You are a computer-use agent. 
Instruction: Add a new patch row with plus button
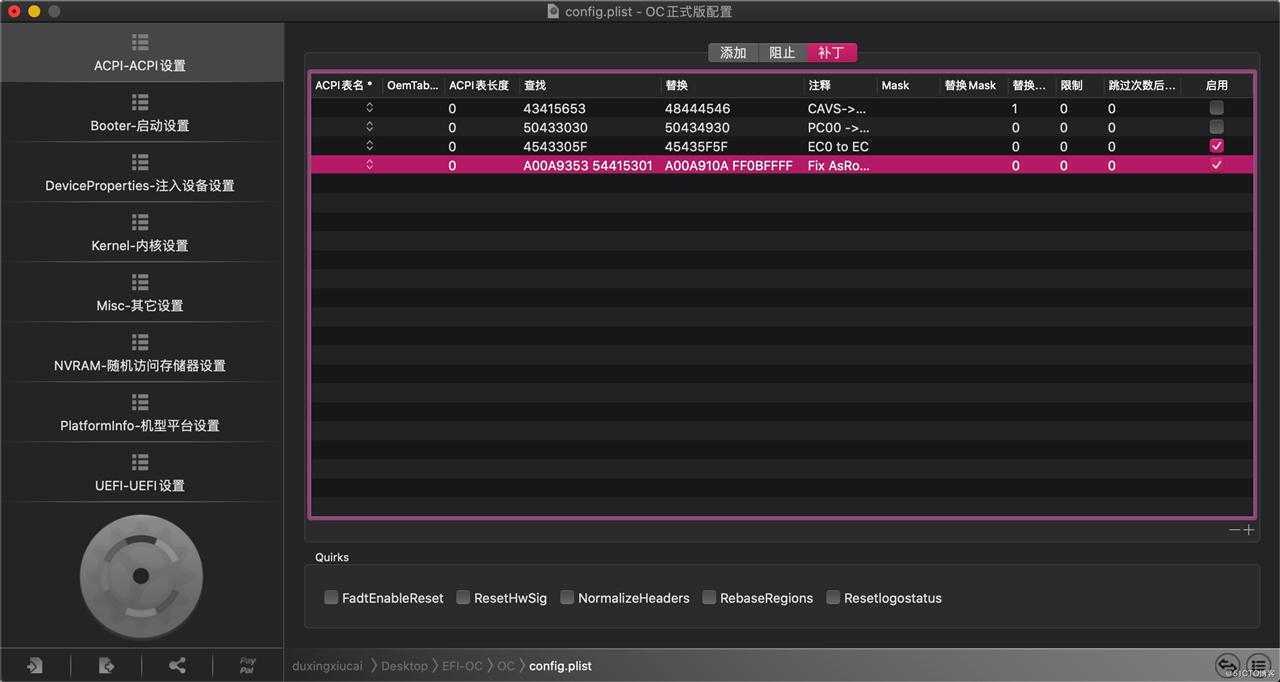point(1248,530)
